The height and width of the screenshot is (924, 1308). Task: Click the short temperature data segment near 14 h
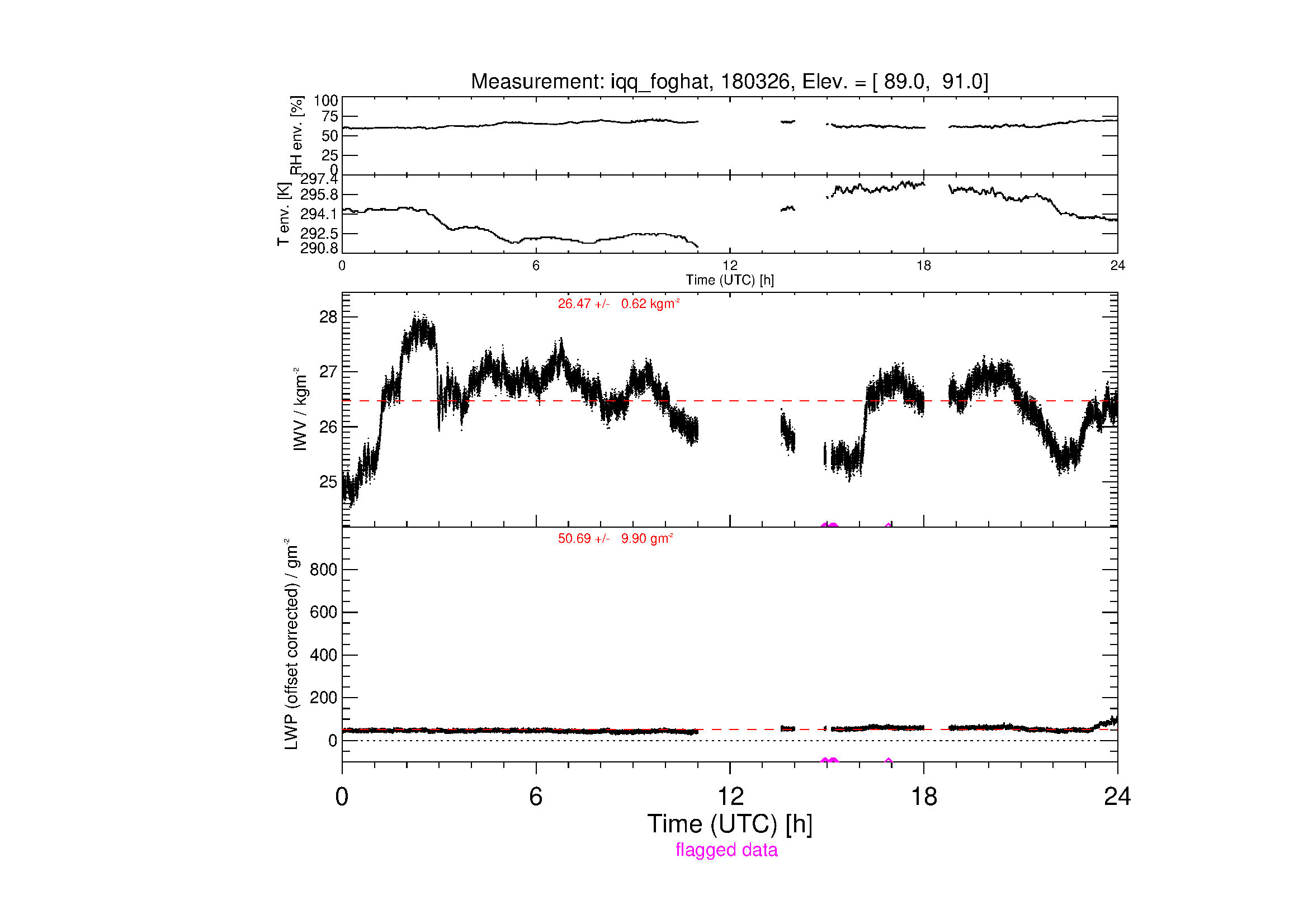coord(787,209)
